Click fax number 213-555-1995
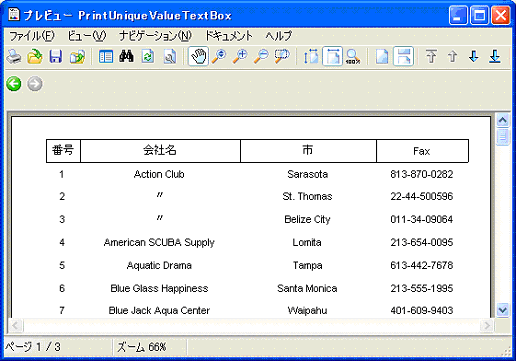 (x=422, y=289)
